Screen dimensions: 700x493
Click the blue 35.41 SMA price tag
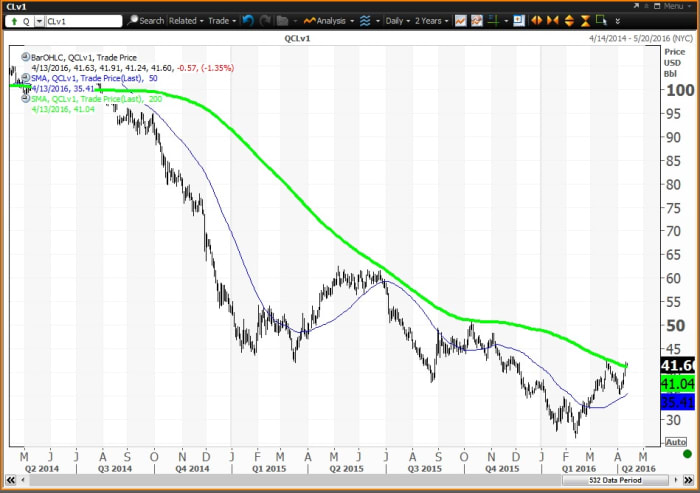[x=677, y=402]
